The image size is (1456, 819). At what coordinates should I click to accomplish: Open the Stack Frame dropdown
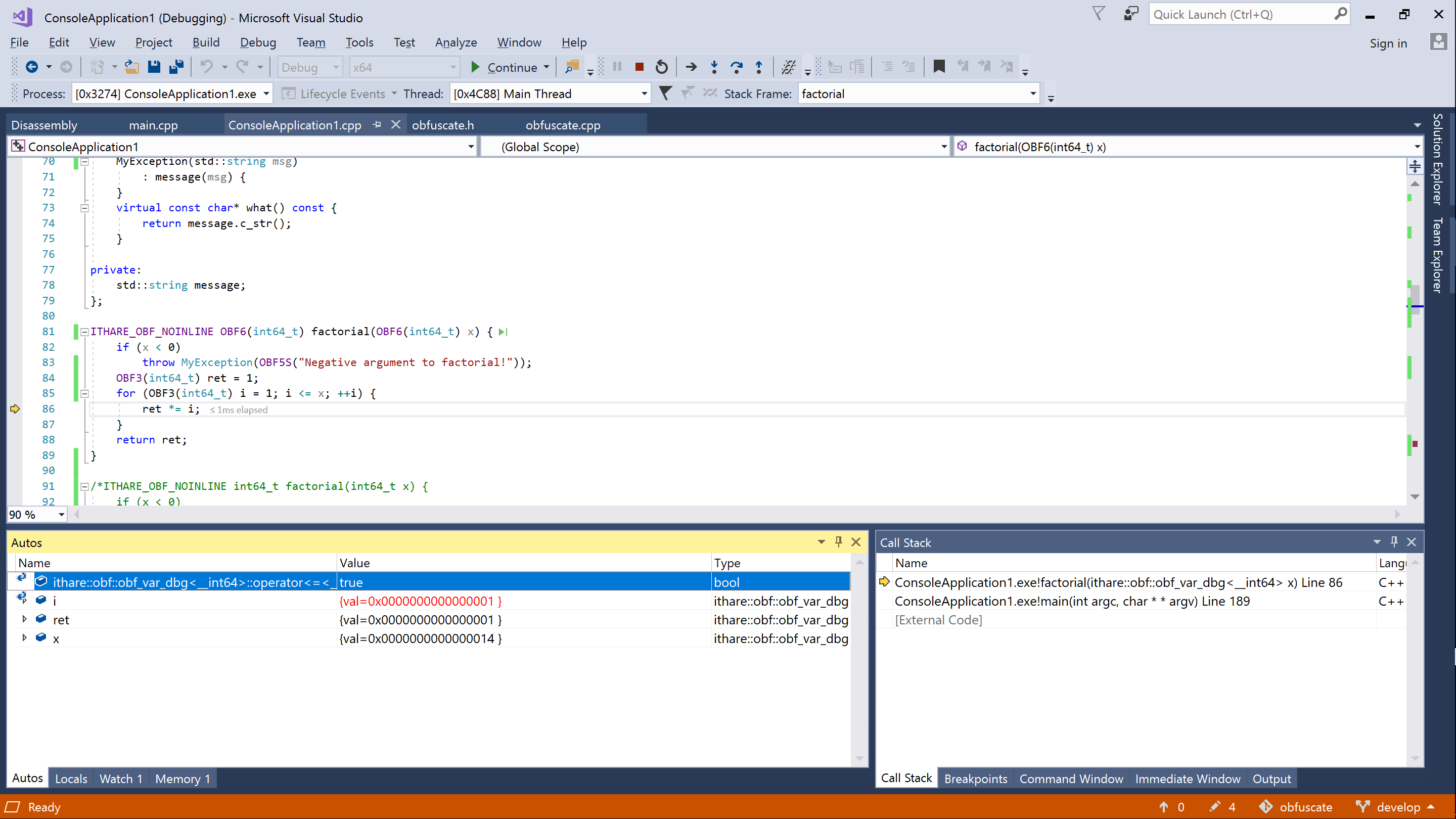click(x=1033, y=94)
